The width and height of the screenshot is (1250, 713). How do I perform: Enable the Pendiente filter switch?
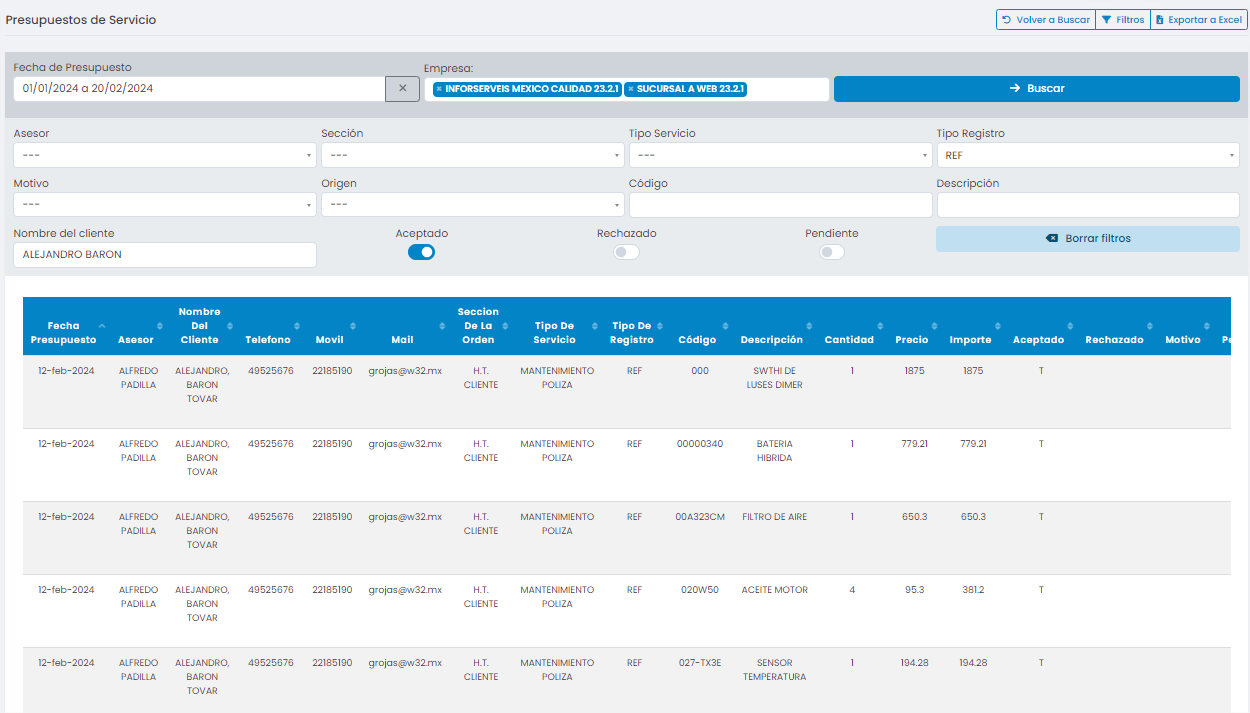coord(832,252)
